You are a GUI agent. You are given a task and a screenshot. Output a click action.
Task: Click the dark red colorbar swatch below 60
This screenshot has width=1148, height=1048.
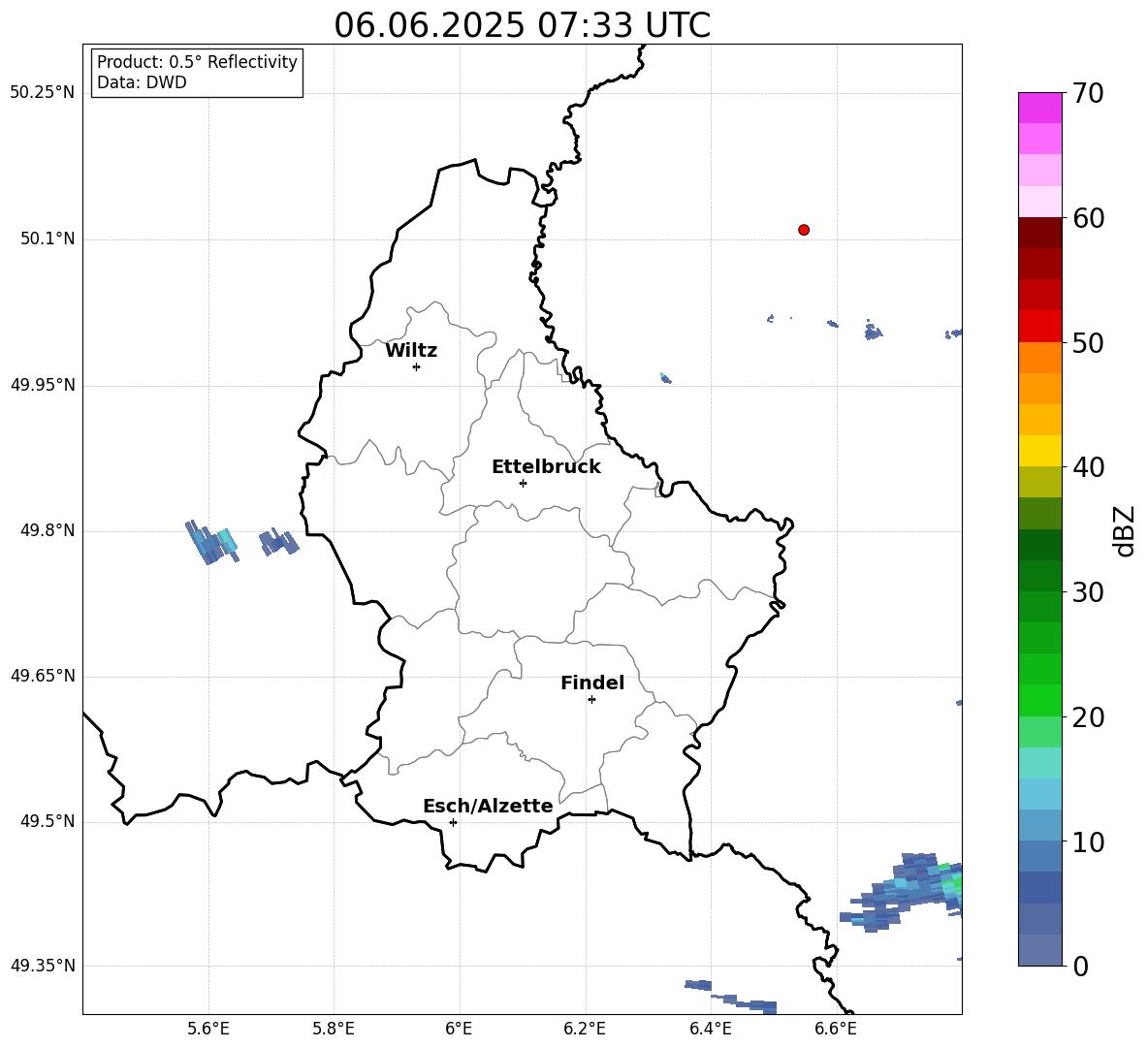coord(1039,233)
